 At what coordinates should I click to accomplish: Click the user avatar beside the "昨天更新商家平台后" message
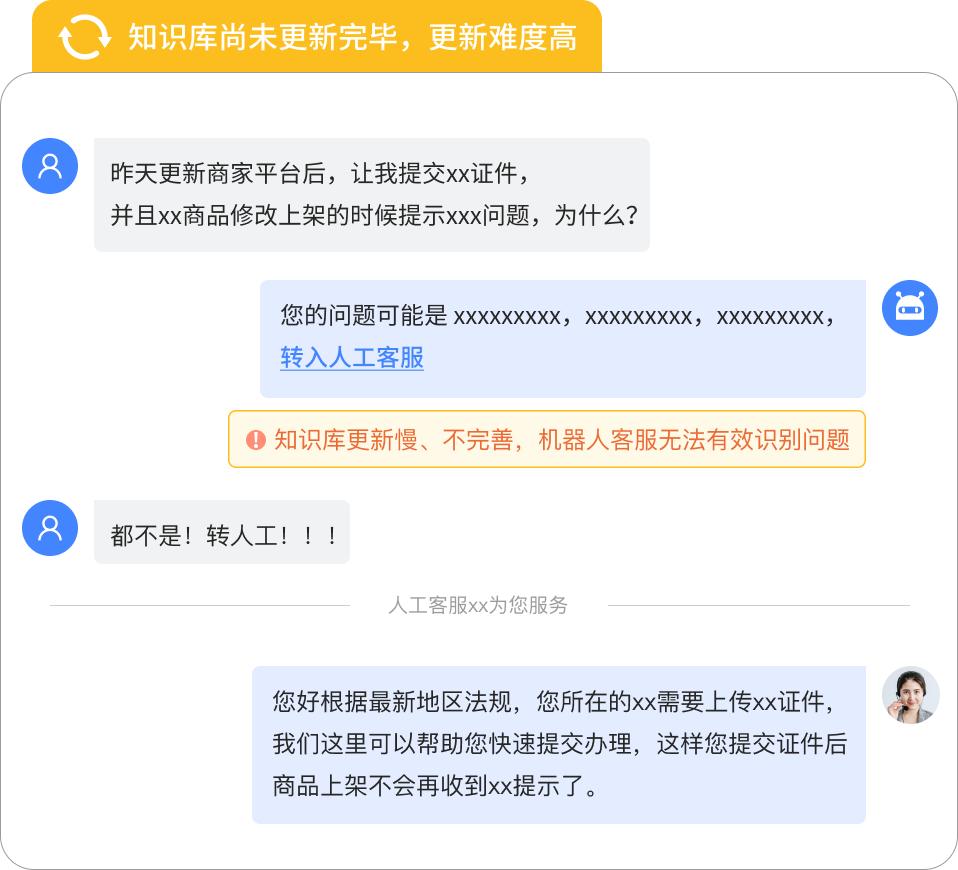[x=50, y=166]
